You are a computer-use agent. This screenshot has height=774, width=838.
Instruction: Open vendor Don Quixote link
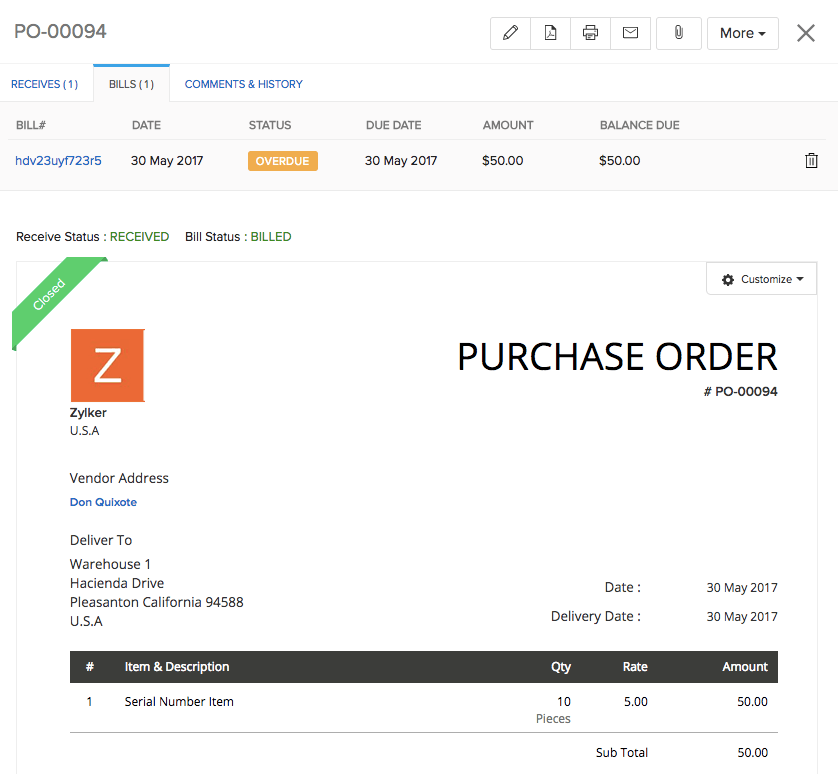click(x=103, y=502)
